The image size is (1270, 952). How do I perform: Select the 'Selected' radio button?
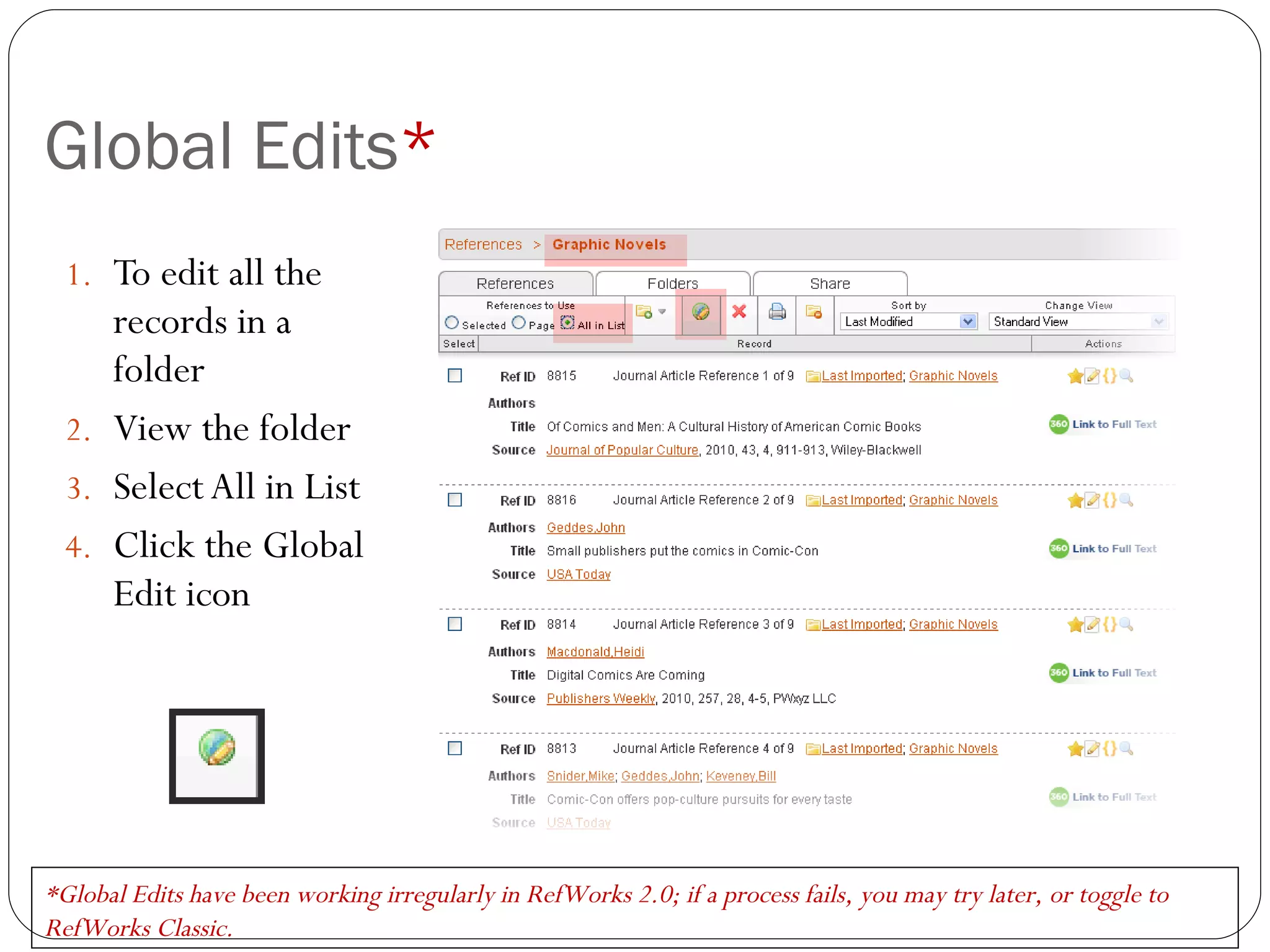[452, 323]
